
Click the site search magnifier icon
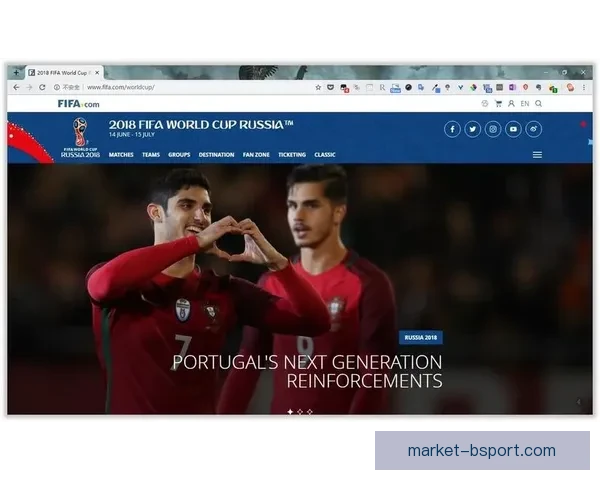click(x=538, y=104)
